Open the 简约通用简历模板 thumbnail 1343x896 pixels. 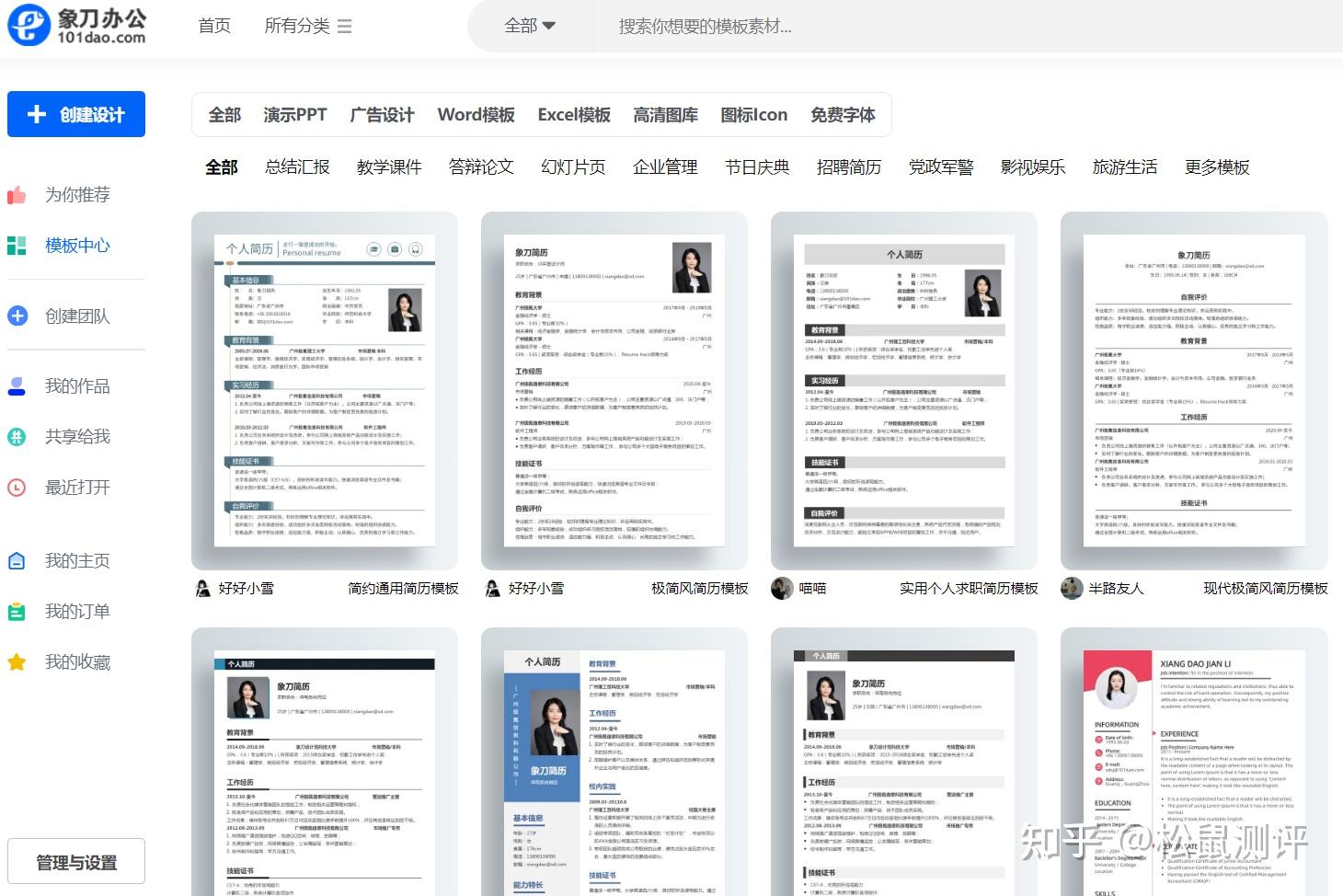click(x=325, y=391)
